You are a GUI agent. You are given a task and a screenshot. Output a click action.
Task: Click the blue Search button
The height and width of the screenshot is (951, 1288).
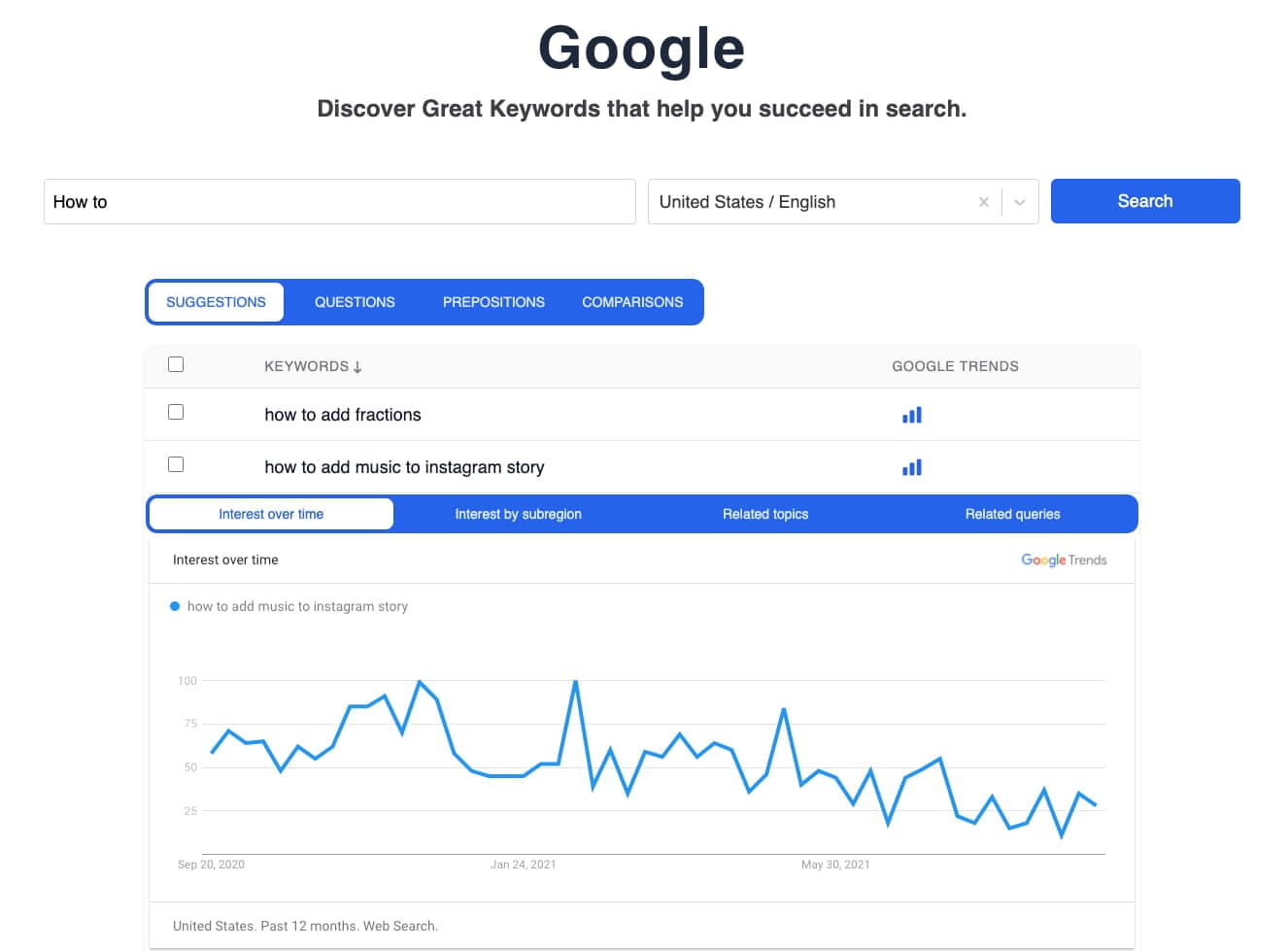[x=1145, y=201]
